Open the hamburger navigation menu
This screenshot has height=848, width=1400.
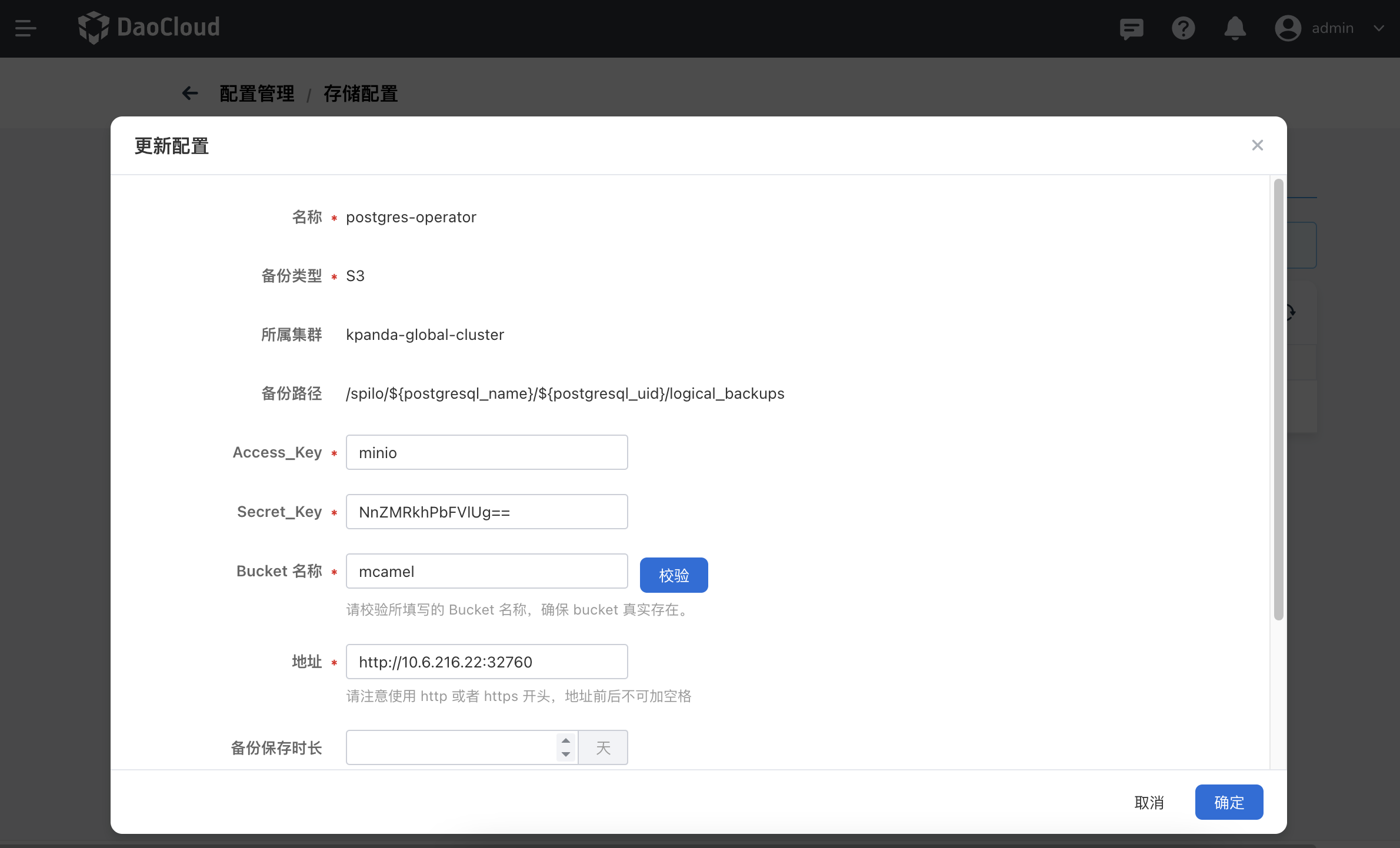[x=26, y=28]
